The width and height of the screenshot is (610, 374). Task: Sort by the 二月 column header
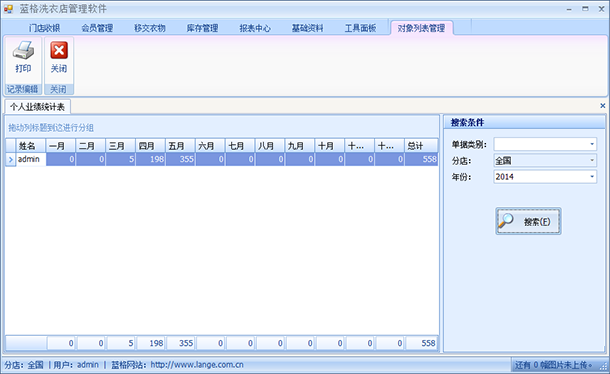tap(91, 146)
